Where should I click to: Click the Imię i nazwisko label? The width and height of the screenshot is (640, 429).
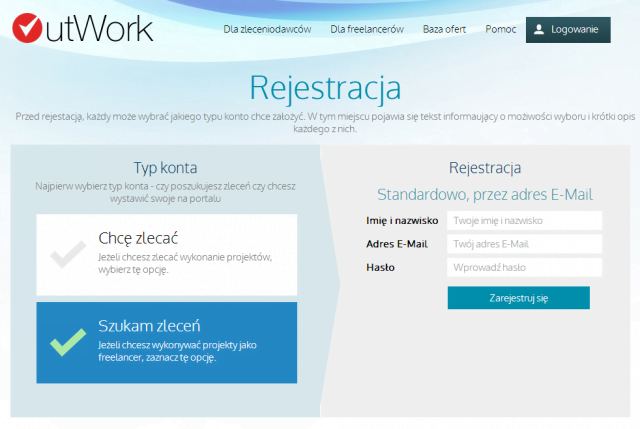(x=402, y=220)
